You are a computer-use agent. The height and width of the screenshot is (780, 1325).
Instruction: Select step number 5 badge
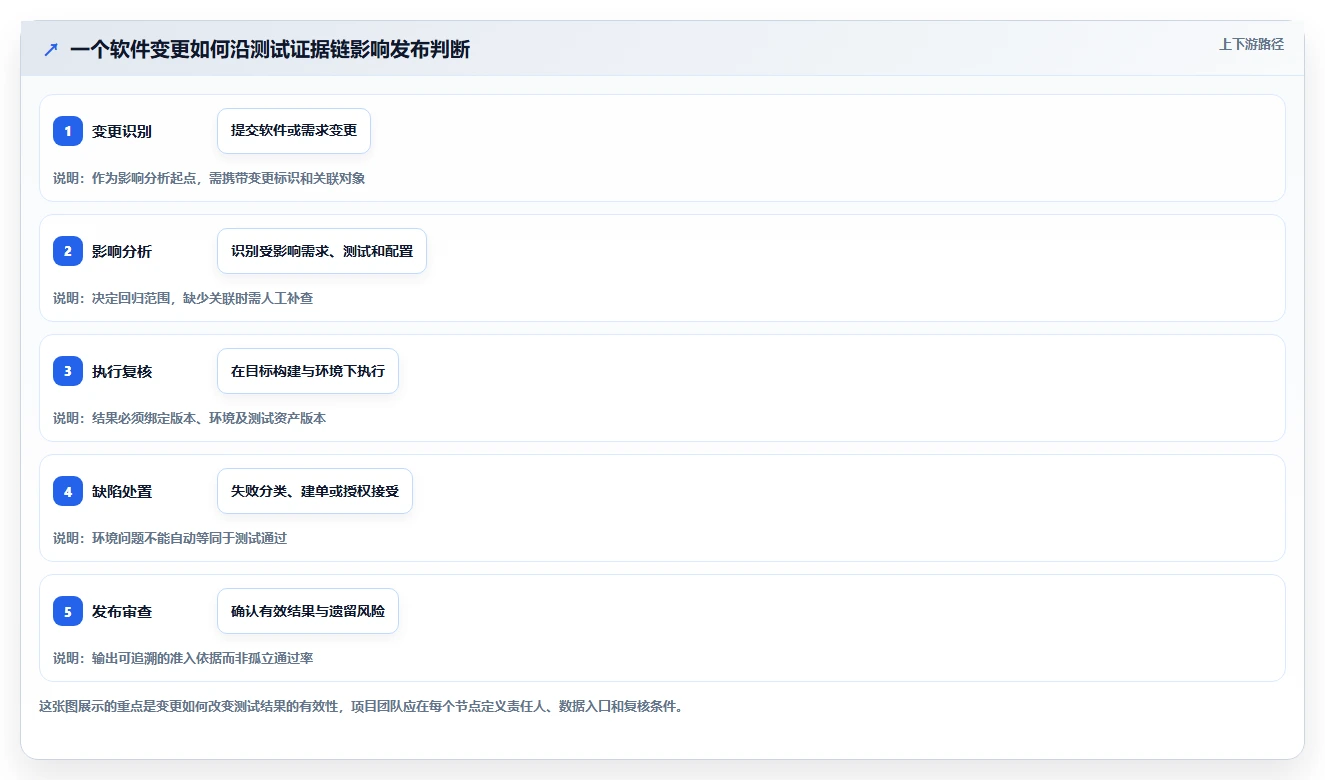(68, 611)
